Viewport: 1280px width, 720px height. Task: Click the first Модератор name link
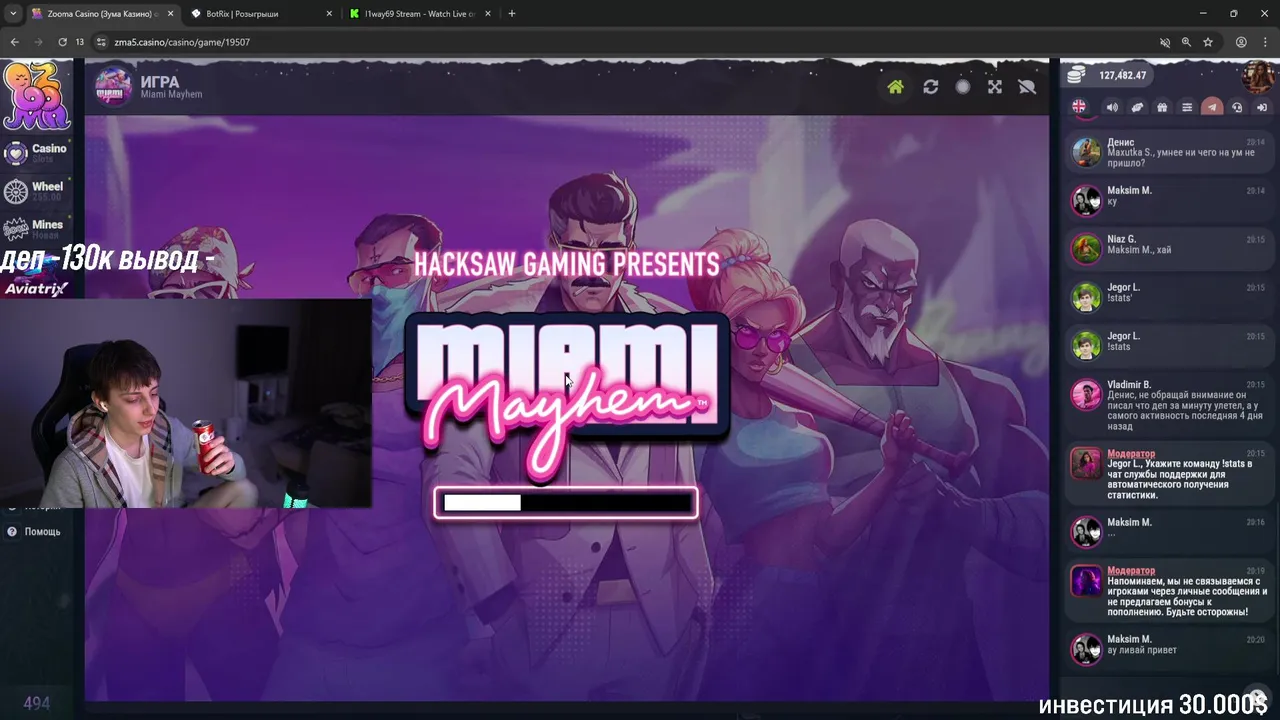[1131, 454]
